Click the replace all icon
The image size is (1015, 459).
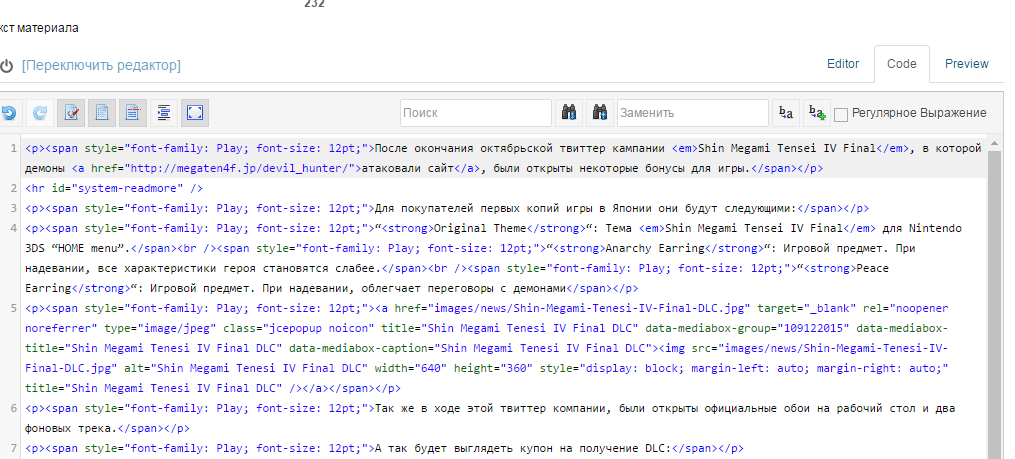[817, 113]
